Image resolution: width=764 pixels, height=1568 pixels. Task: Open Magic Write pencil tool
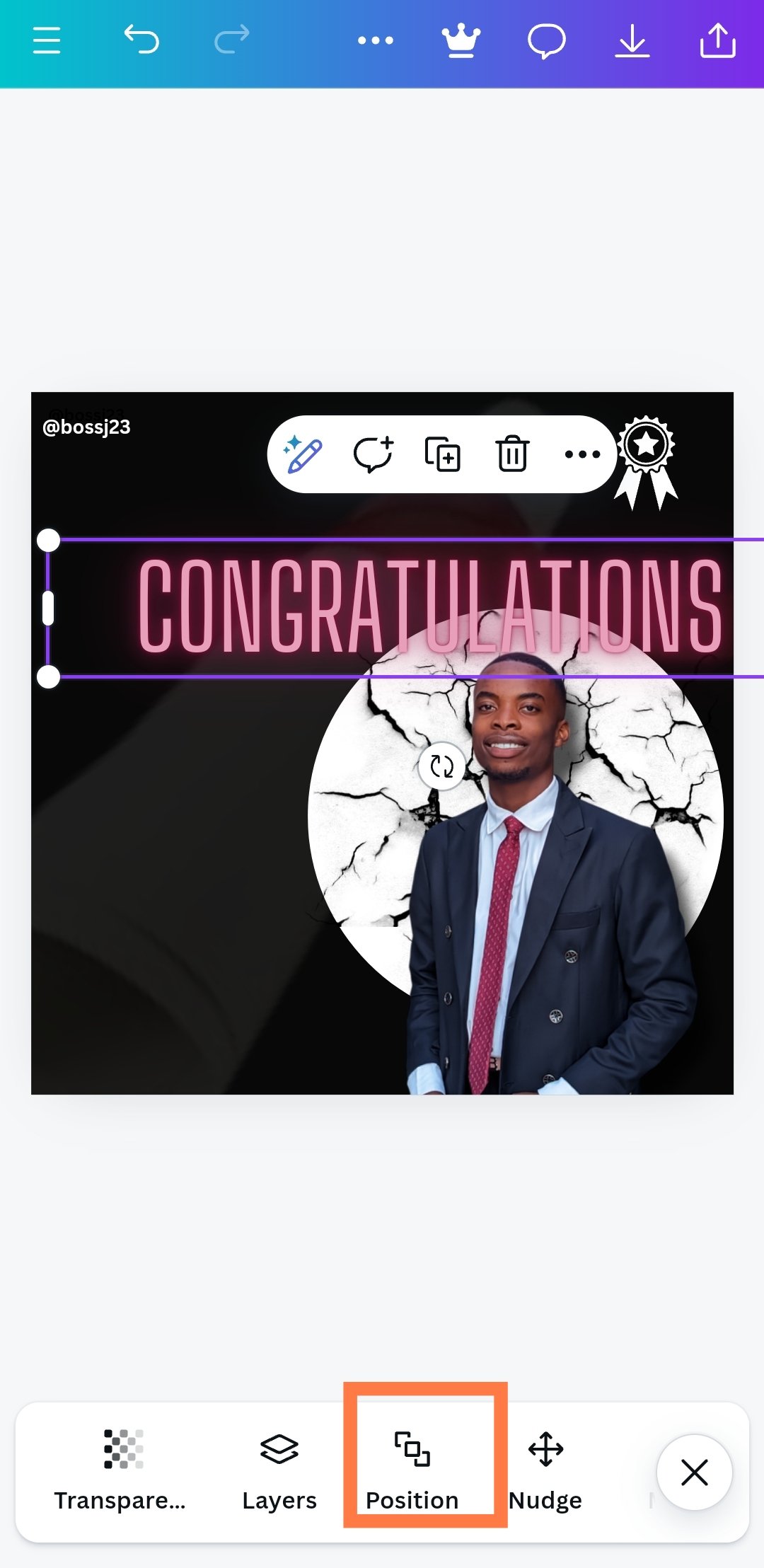(303, 454)
